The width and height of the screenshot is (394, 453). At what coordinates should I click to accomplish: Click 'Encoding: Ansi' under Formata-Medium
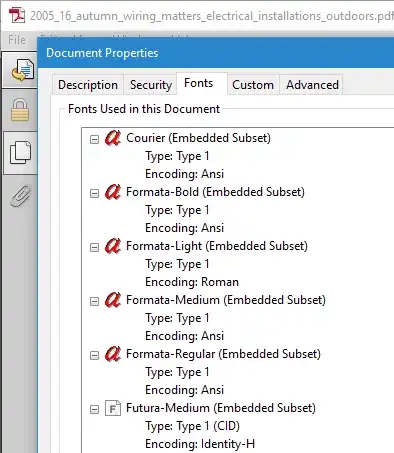[x=184, y=336]
